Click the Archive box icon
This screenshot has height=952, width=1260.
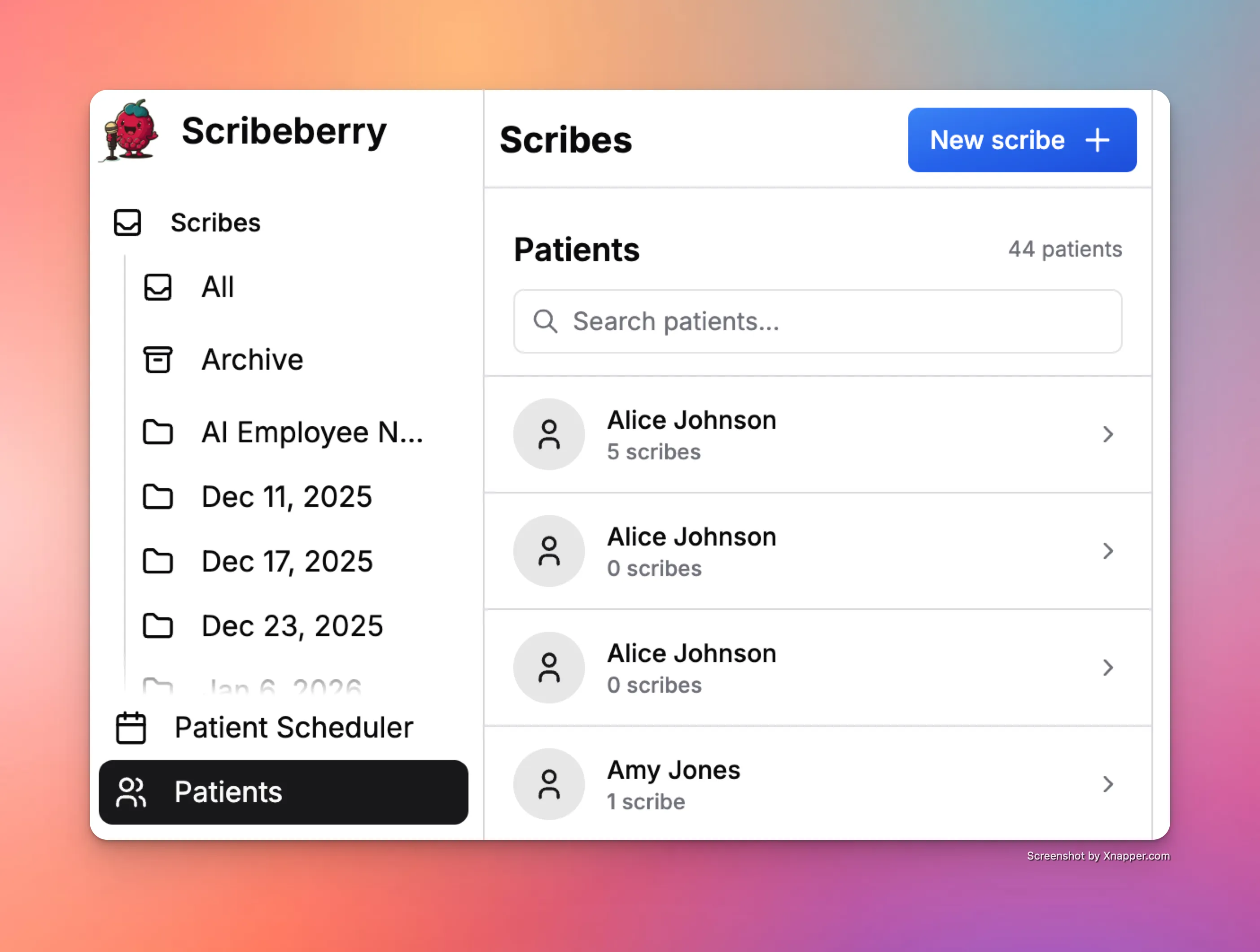158,360
